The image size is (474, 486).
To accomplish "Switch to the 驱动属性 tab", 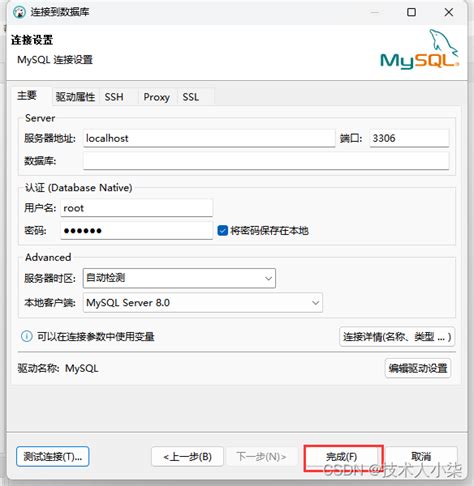I will [x=75, y=97].
